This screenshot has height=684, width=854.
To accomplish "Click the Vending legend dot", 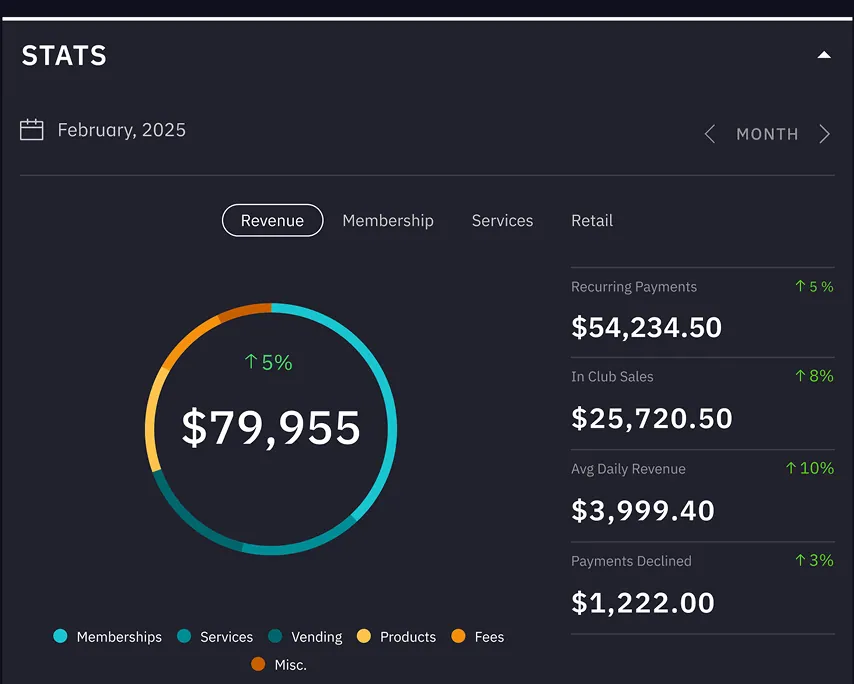I will click(x=275, y=636).
